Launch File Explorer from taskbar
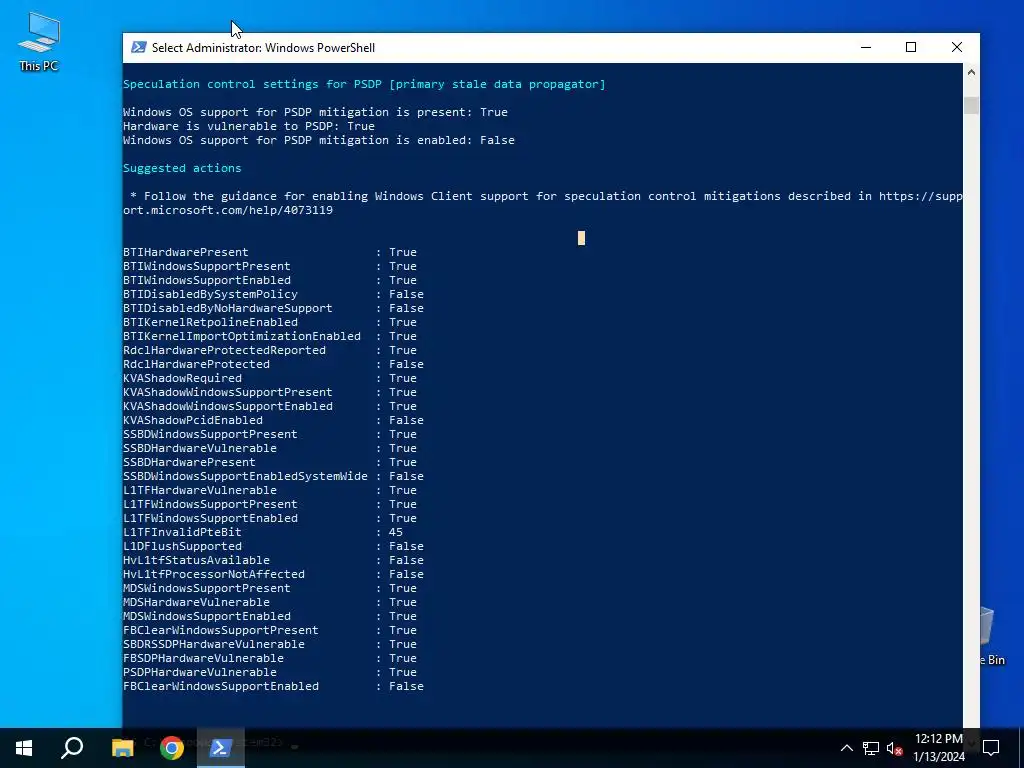The width and height of the screenshot is (1024, 768). tap(122, 748)
